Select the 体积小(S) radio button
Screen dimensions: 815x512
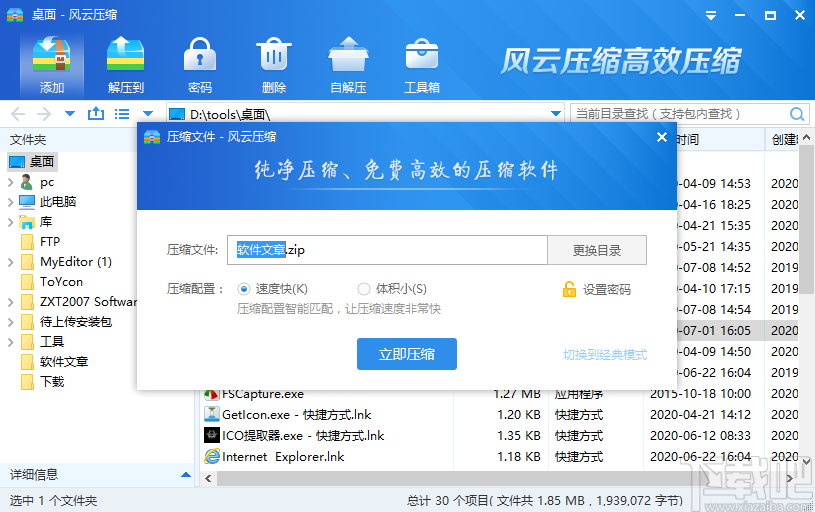tap(364, 288)
